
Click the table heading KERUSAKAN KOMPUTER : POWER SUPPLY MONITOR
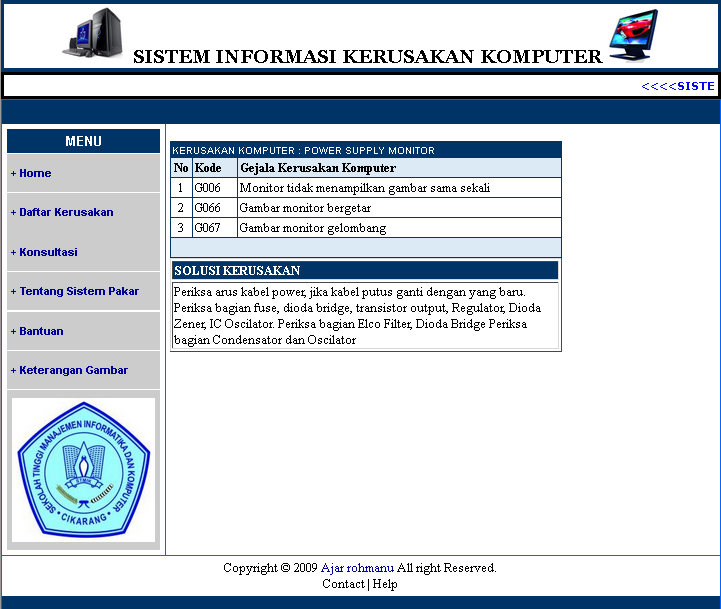point(303,150)
